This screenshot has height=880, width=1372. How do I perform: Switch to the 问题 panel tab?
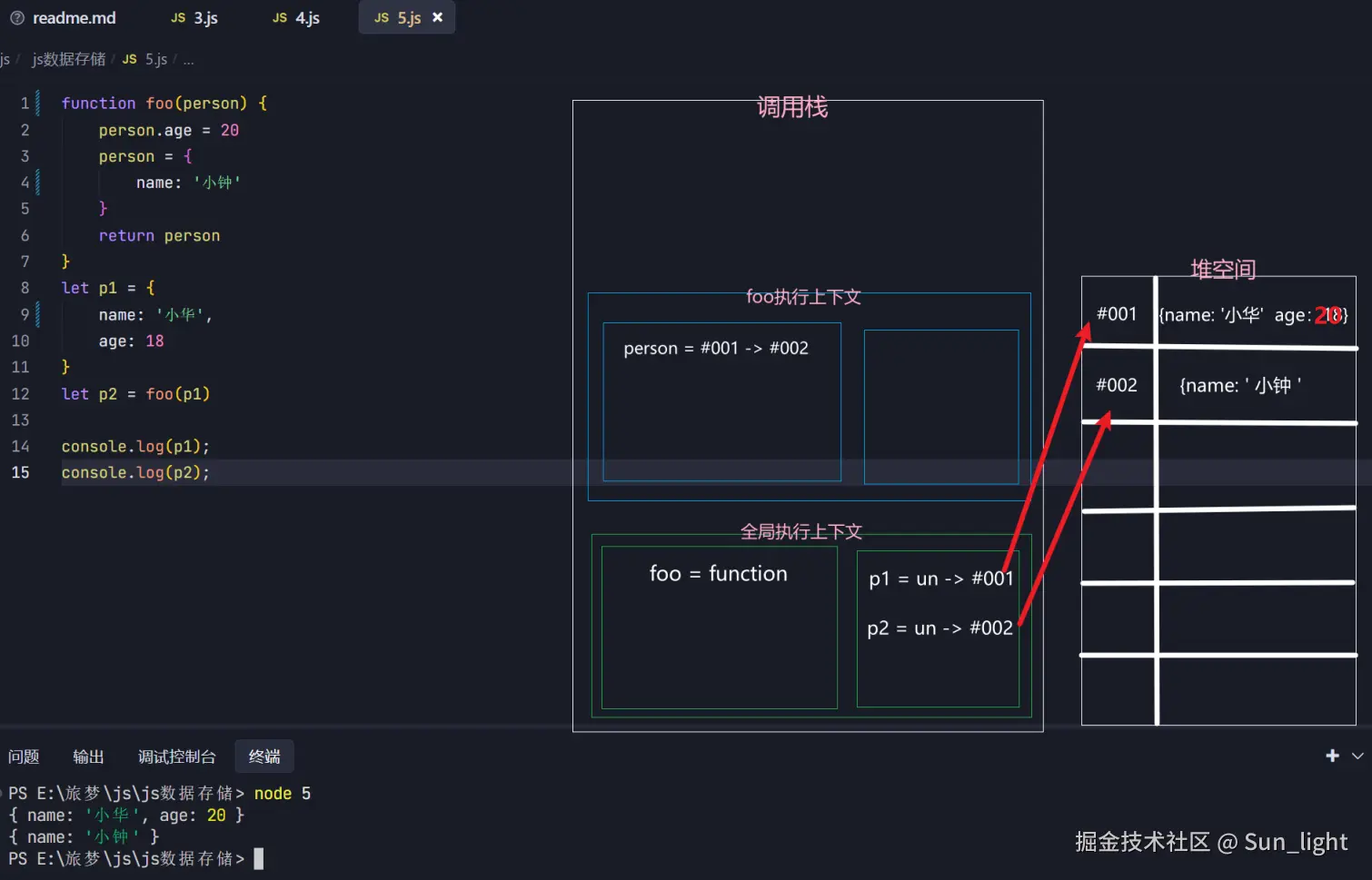coord(24,756)
